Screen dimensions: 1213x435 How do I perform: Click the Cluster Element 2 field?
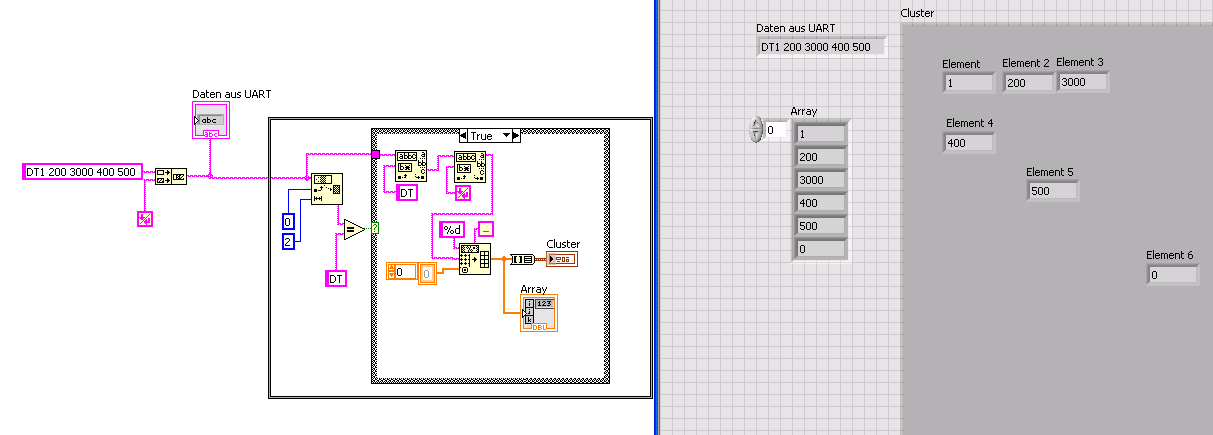tap(1029, 83)
